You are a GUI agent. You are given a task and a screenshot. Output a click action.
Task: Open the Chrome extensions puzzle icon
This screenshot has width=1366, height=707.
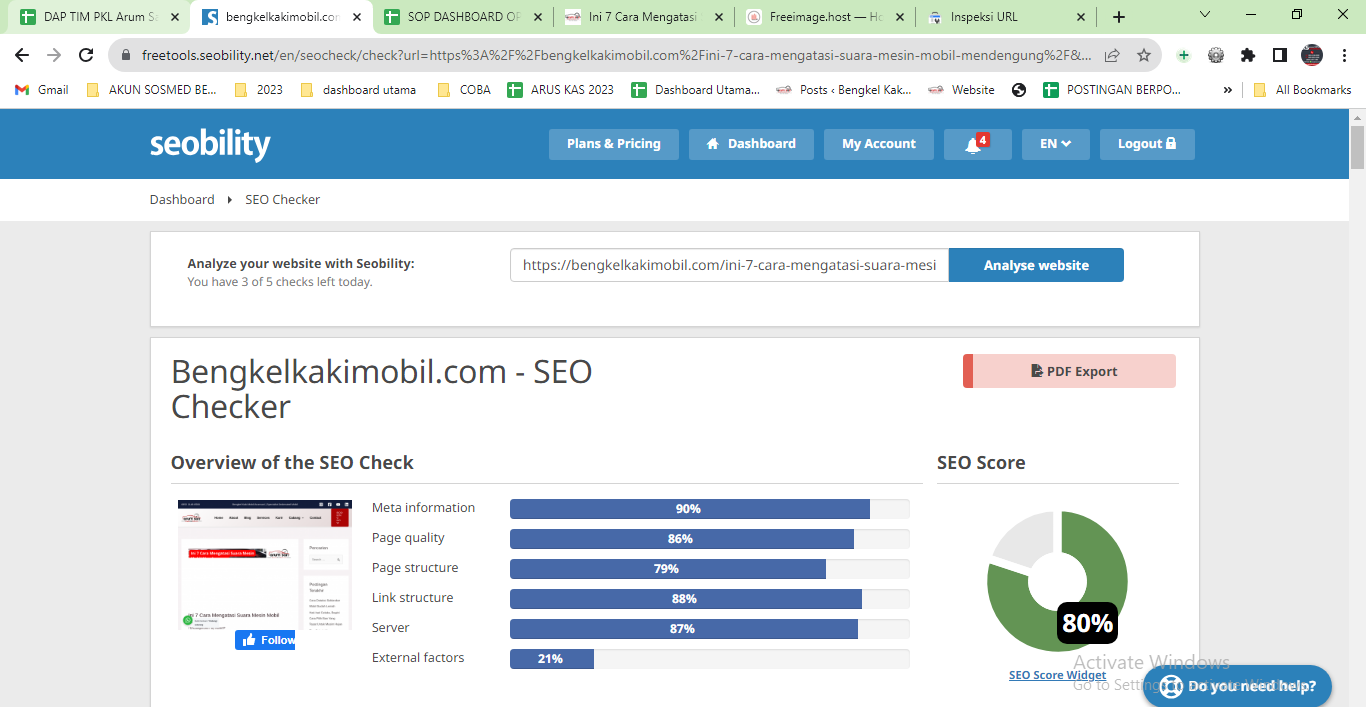1248,55
